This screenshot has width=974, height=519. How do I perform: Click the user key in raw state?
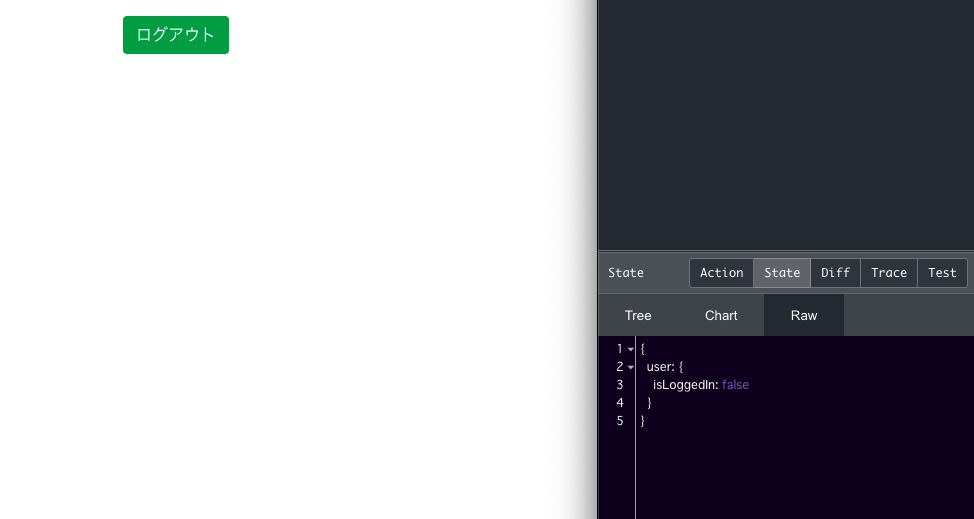659,367
